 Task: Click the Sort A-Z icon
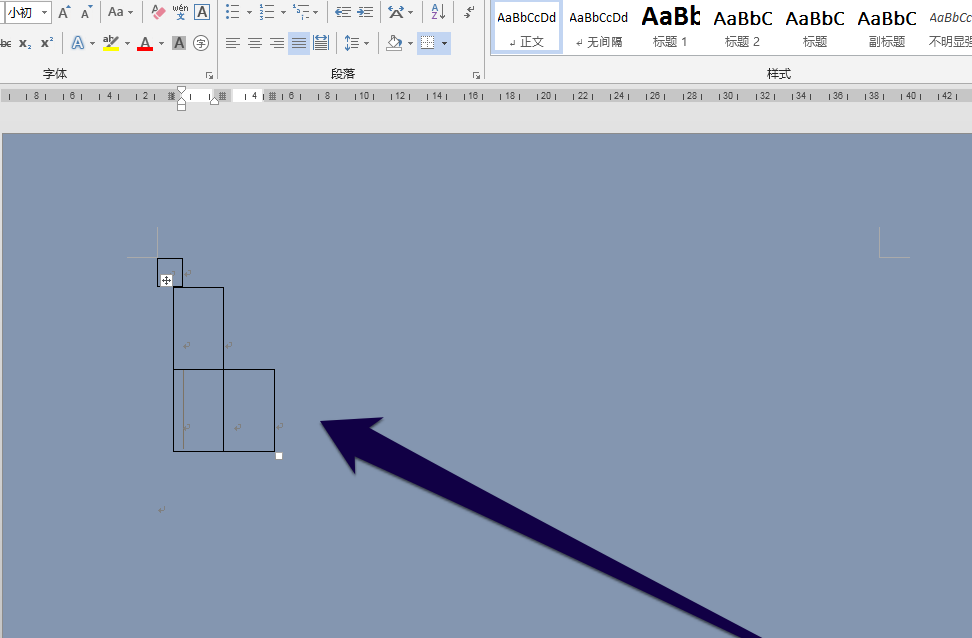(x=438, y=12)
